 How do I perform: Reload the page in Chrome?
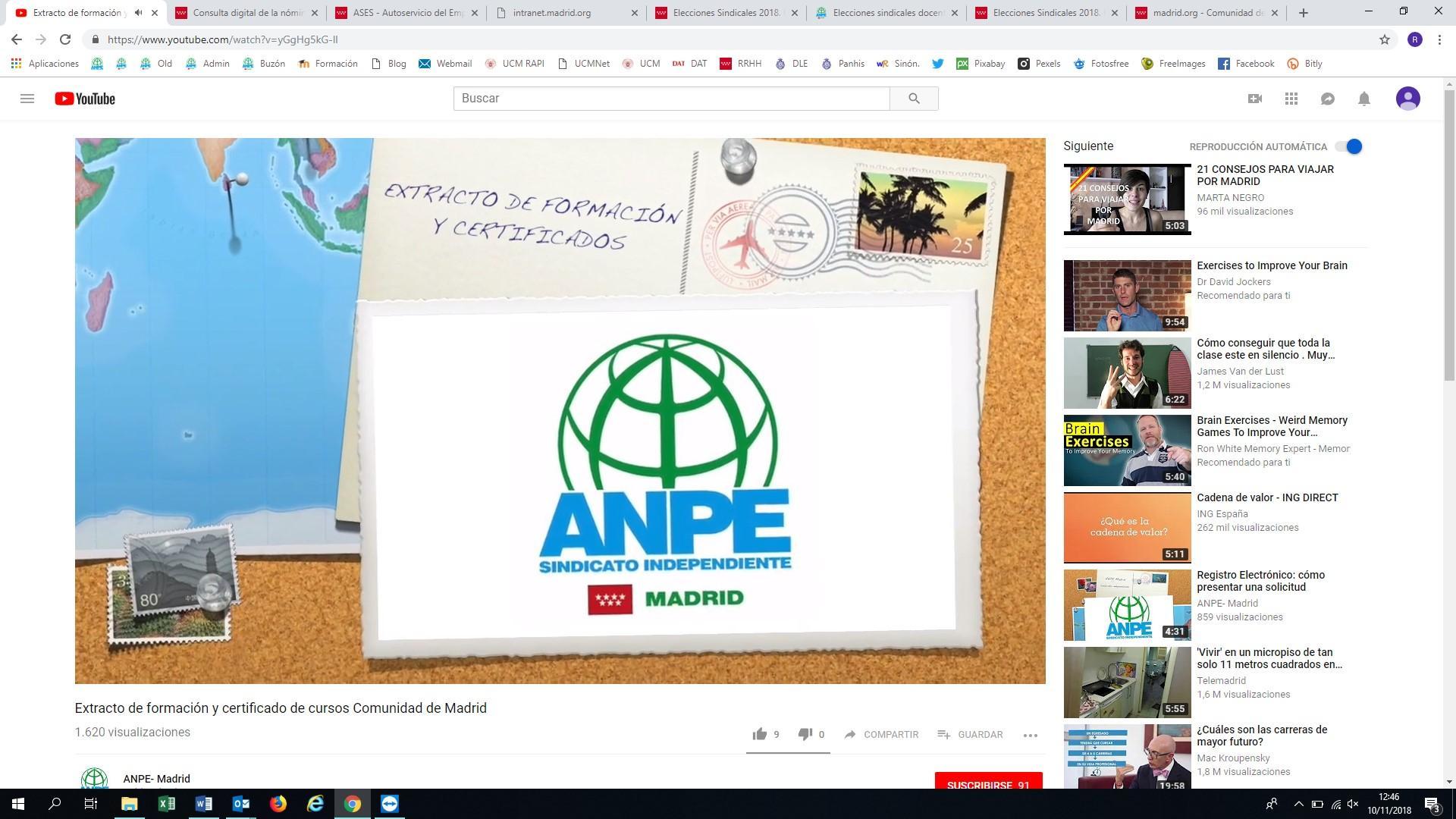click(x=65, y=39)
